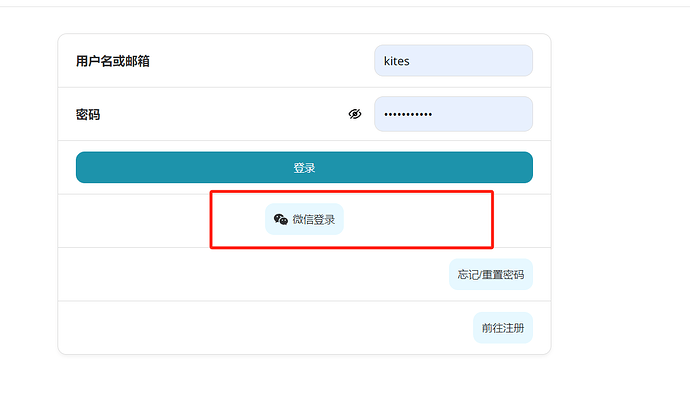The height and width of the screenshot is (407, 690).
Task: Click the 登录 login button
Action: [x=304, y=167]
